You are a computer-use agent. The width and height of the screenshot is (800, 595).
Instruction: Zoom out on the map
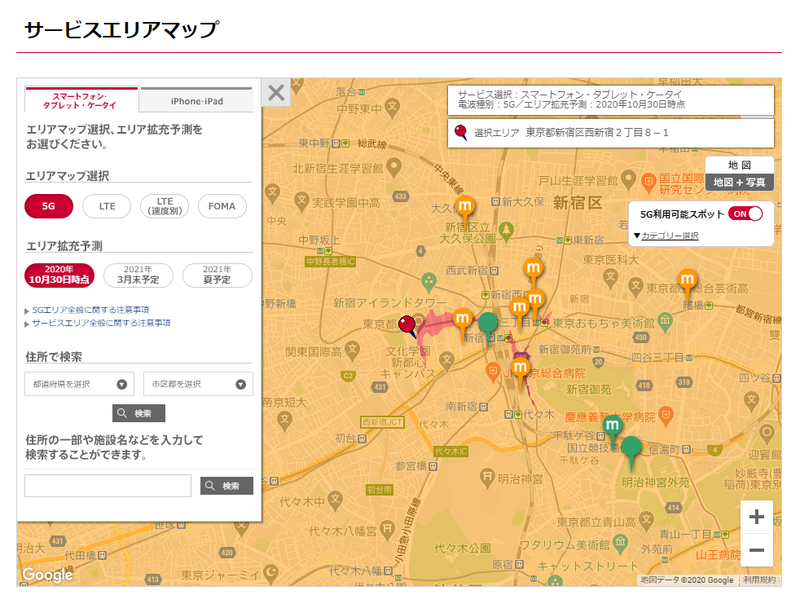(756, 550)
